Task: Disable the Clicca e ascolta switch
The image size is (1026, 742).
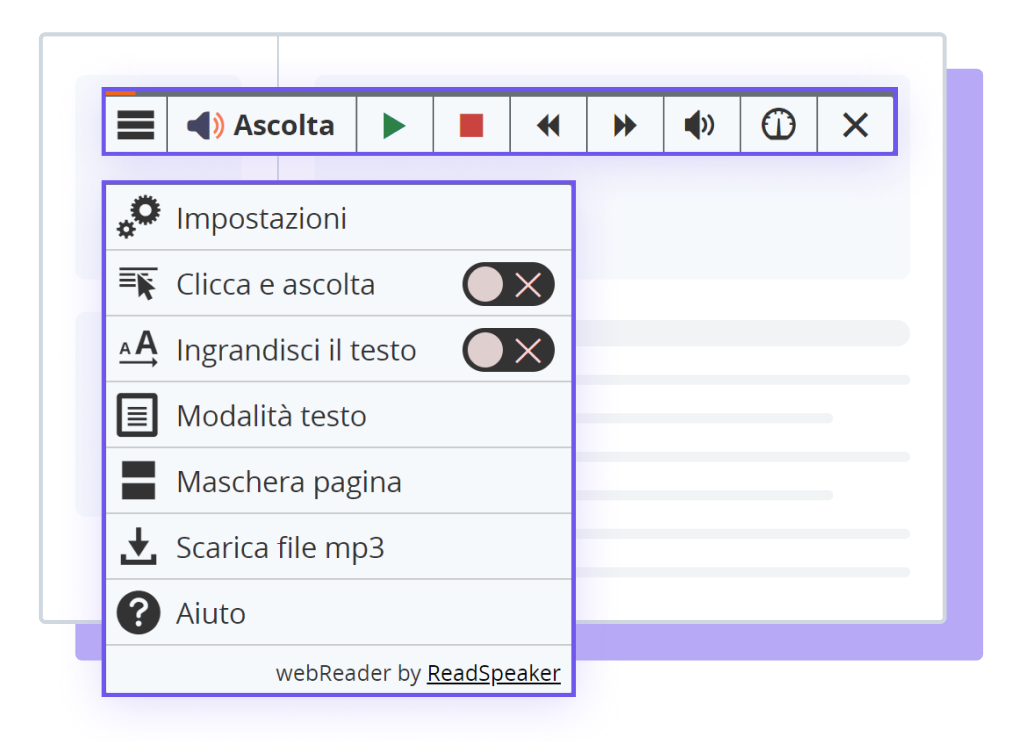Action: 508,284
